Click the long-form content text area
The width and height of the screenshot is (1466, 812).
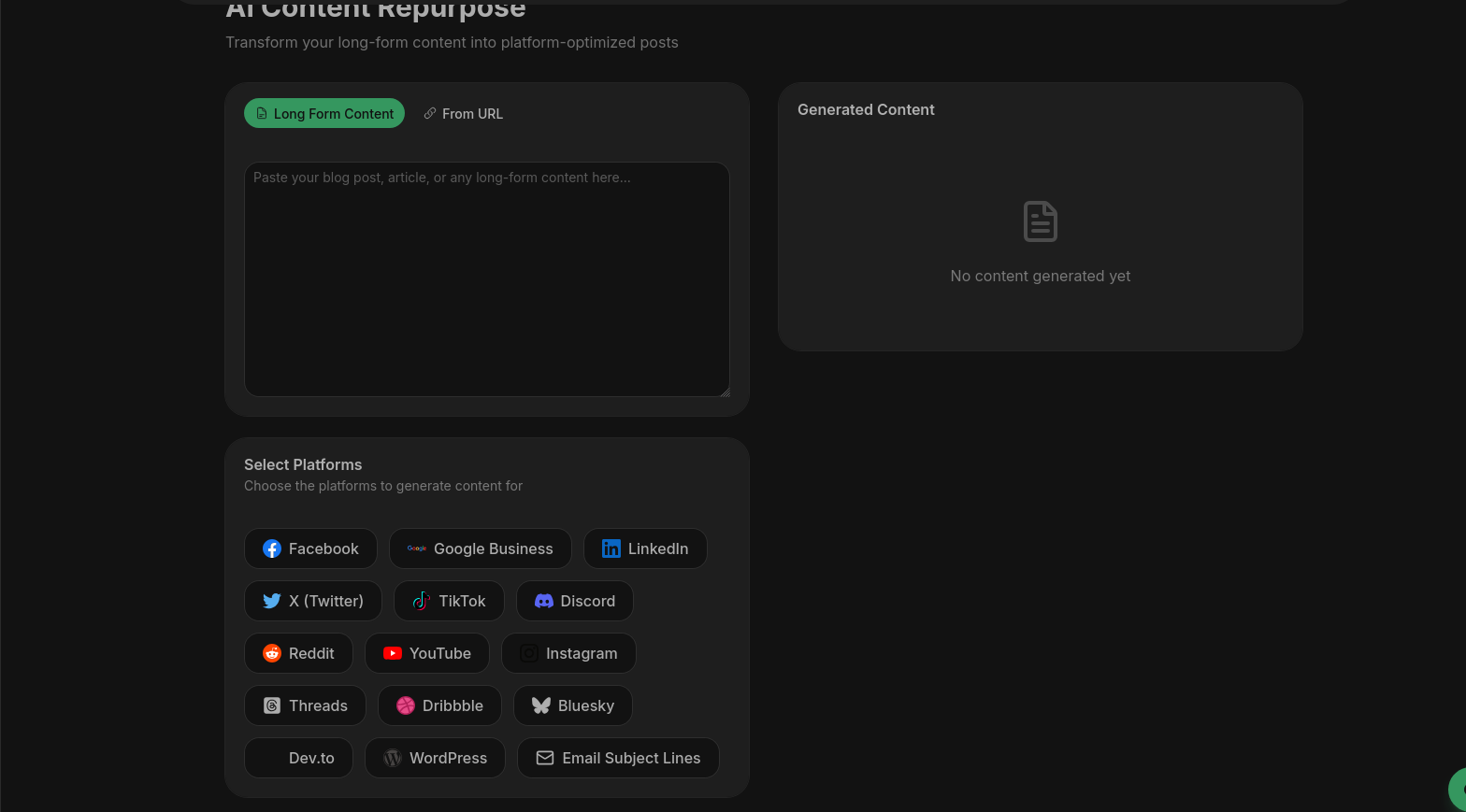[x=487, y=279]
